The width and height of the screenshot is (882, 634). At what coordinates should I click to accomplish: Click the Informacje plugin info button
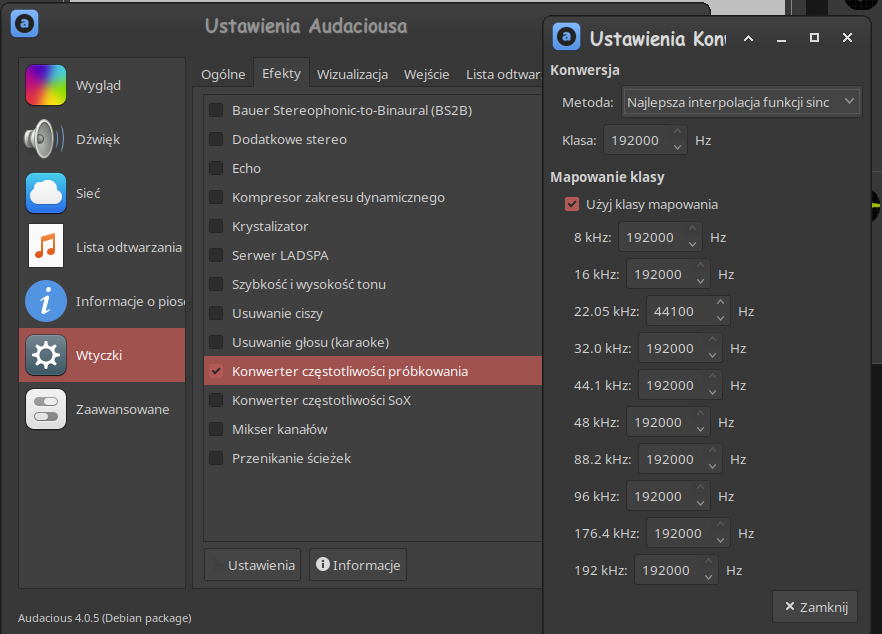point(358,565)
